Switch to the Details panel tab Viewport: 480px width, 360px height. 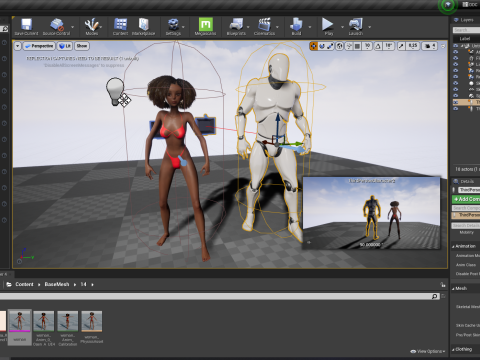(x=464, y=181)
